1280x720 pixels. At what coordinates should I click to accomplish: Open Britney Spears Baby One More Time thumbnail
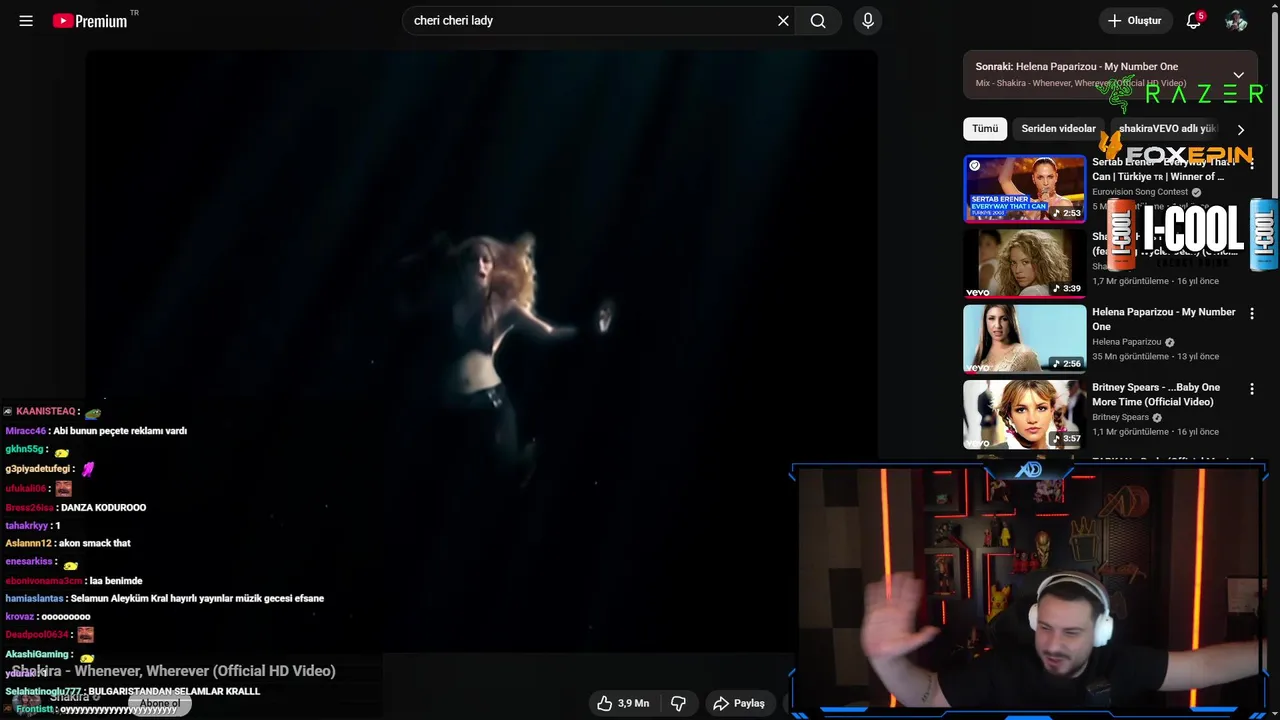(1024, 414)
